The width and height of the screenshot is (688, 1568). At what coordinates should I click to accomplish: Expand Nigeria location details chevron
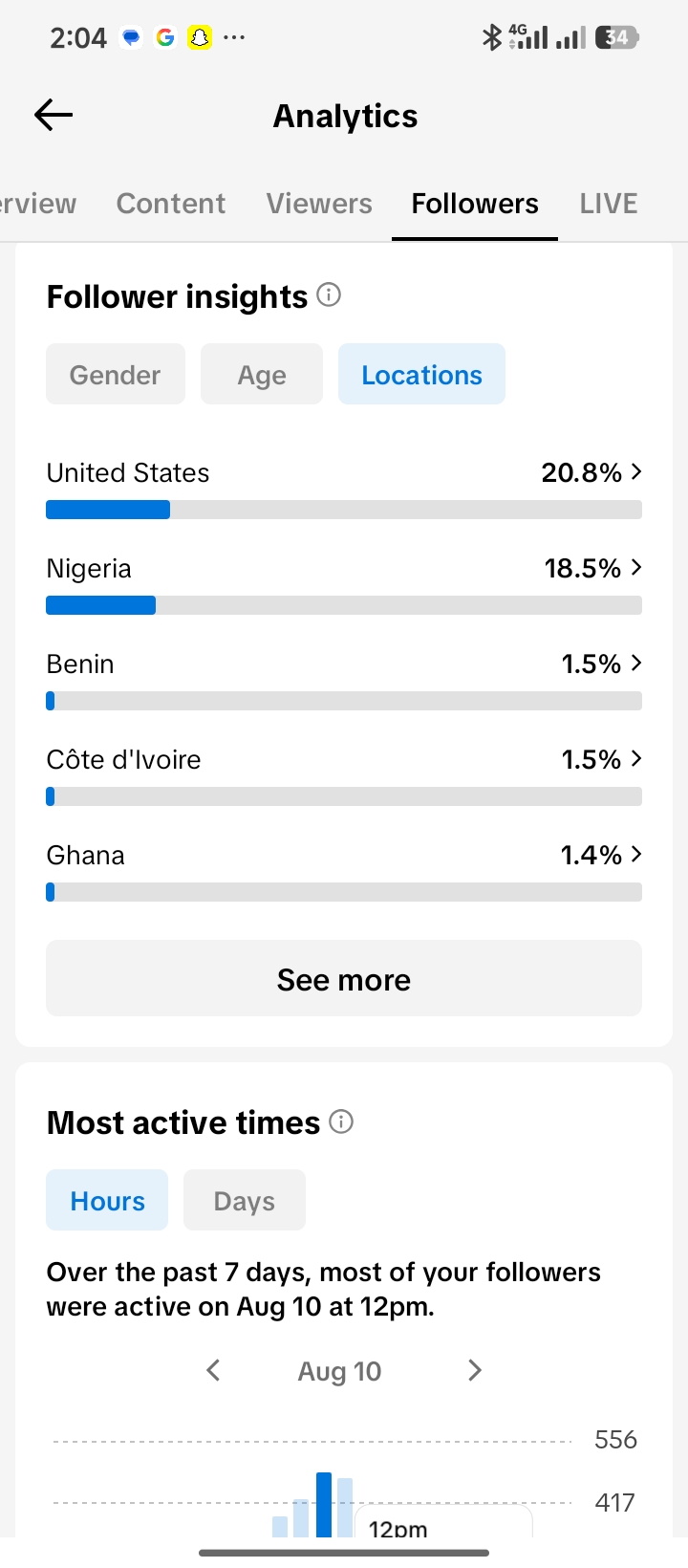coord(636,567)
